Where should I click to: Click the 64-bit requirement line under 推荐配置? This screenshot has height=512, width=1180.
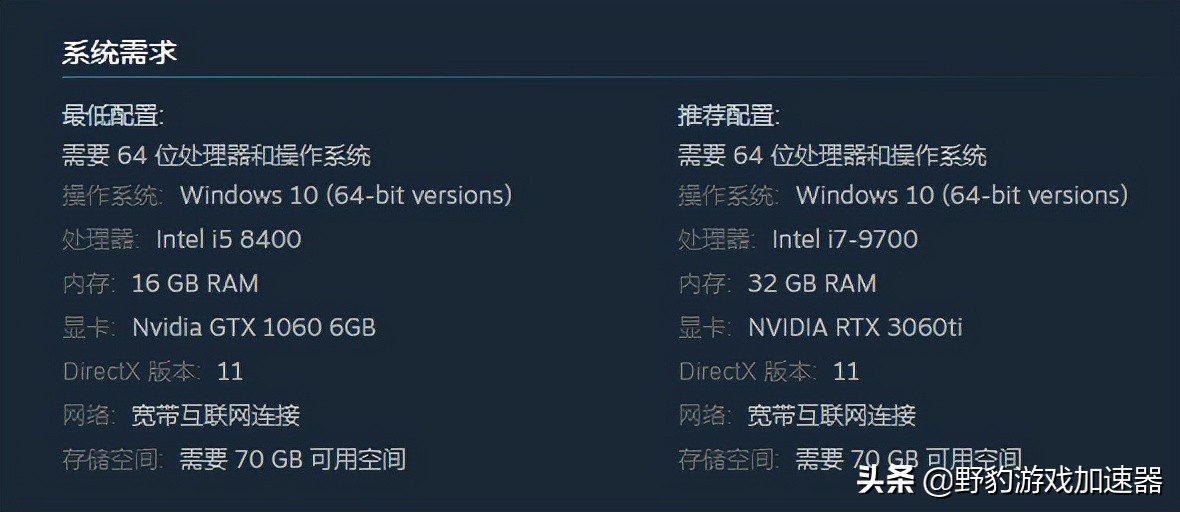pyautogui.click(x=832, y=155)
